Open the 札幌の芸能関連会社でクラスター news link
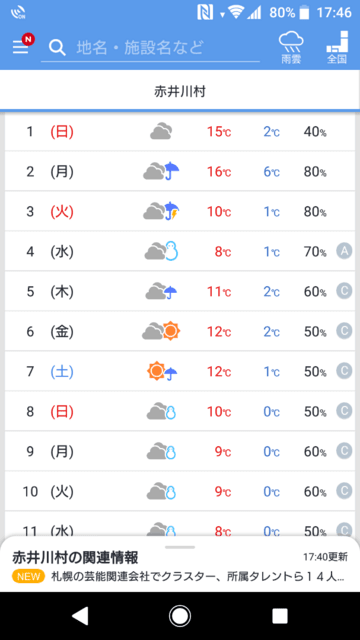Viewport: 360px width, 640px height. 199,577
